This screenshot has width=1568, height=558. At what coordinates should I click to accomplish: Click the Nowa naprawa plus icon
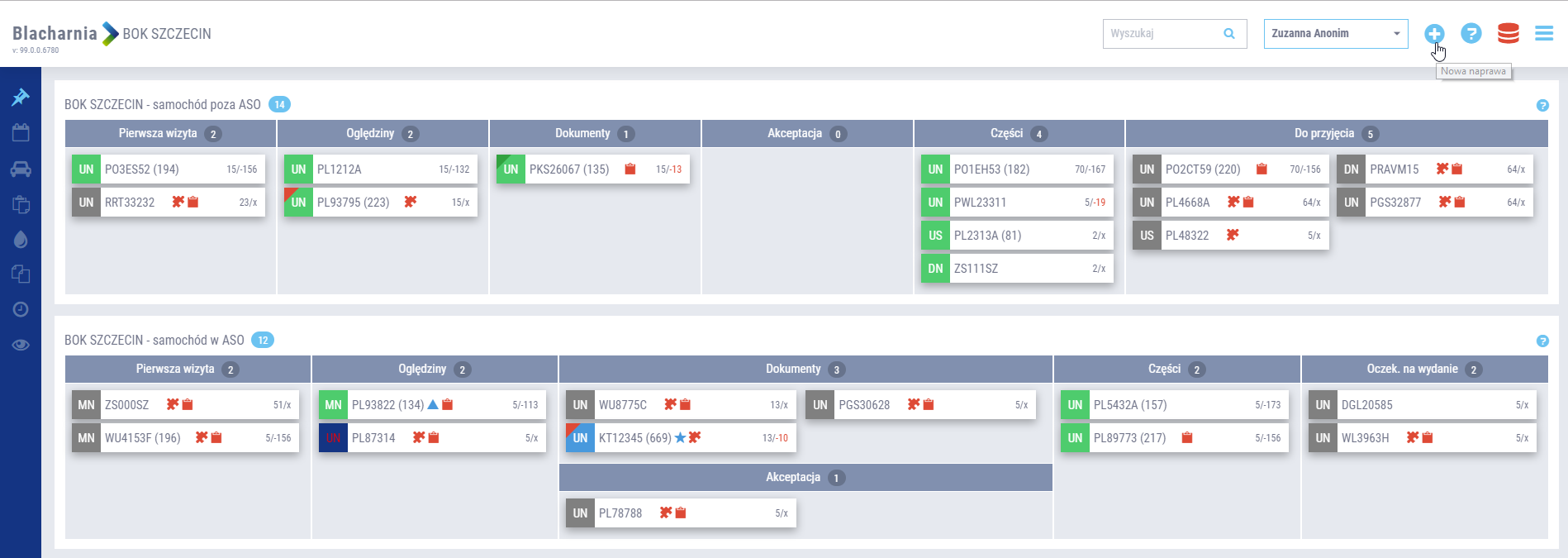[x=1434, y=34]
